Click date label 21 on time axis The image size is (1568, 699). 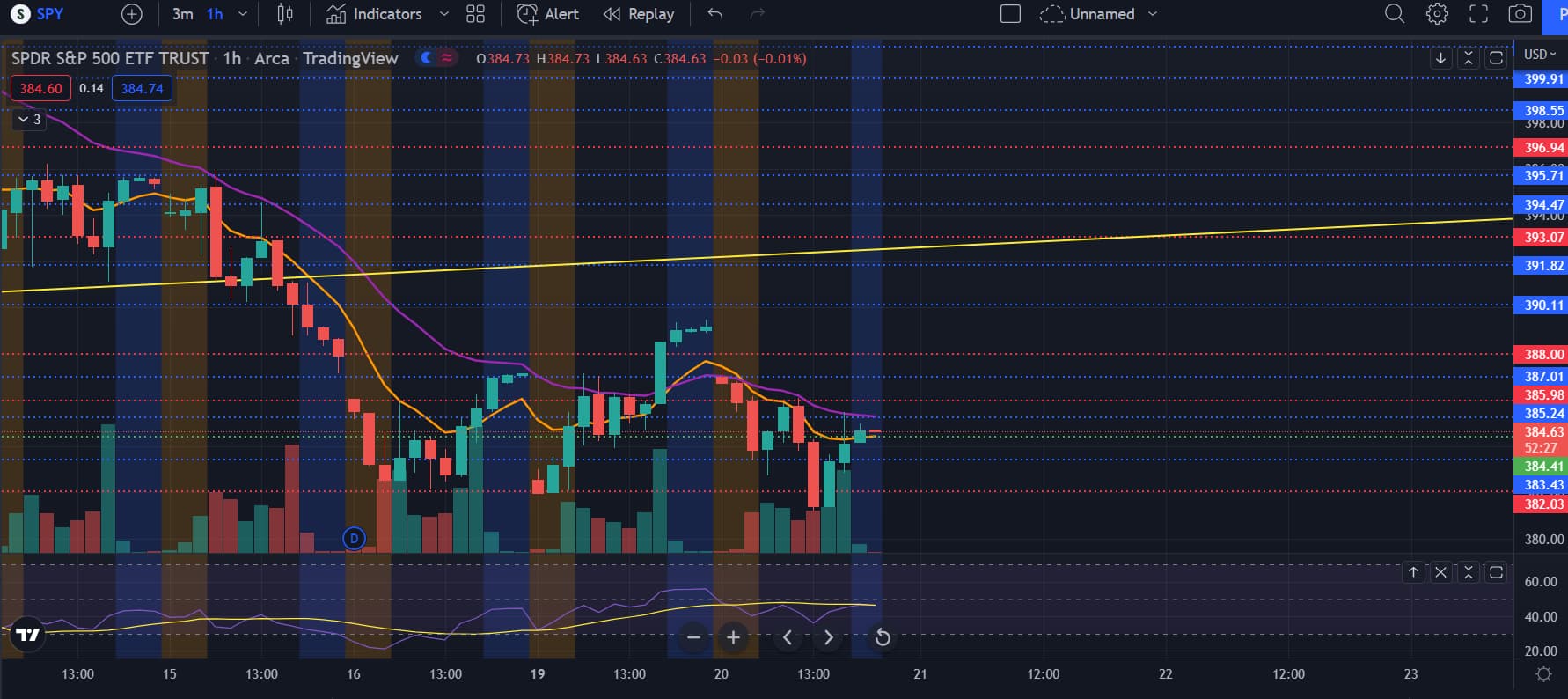coord(920,673)
